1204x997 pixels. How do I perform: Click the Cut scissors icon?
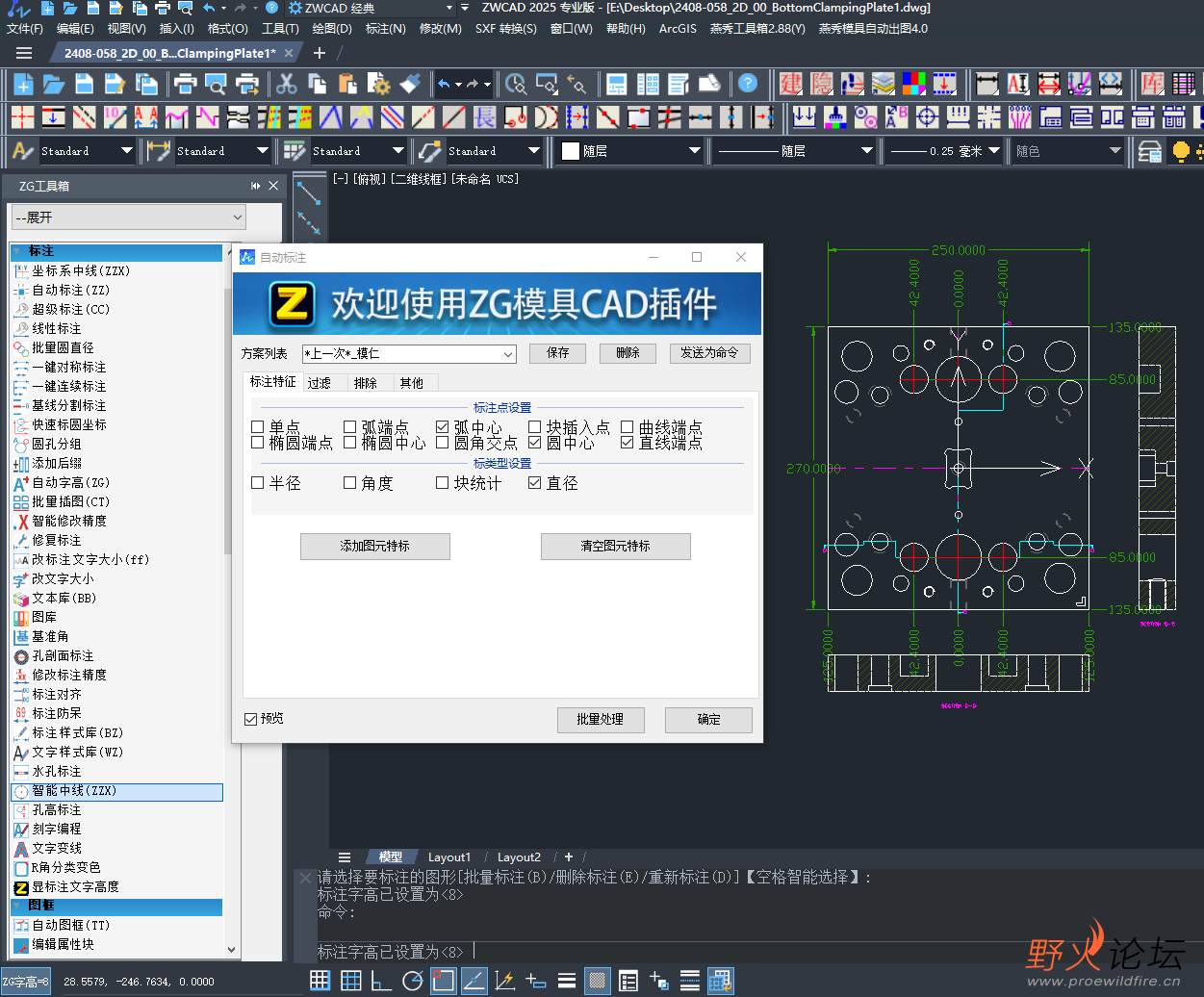286,84
